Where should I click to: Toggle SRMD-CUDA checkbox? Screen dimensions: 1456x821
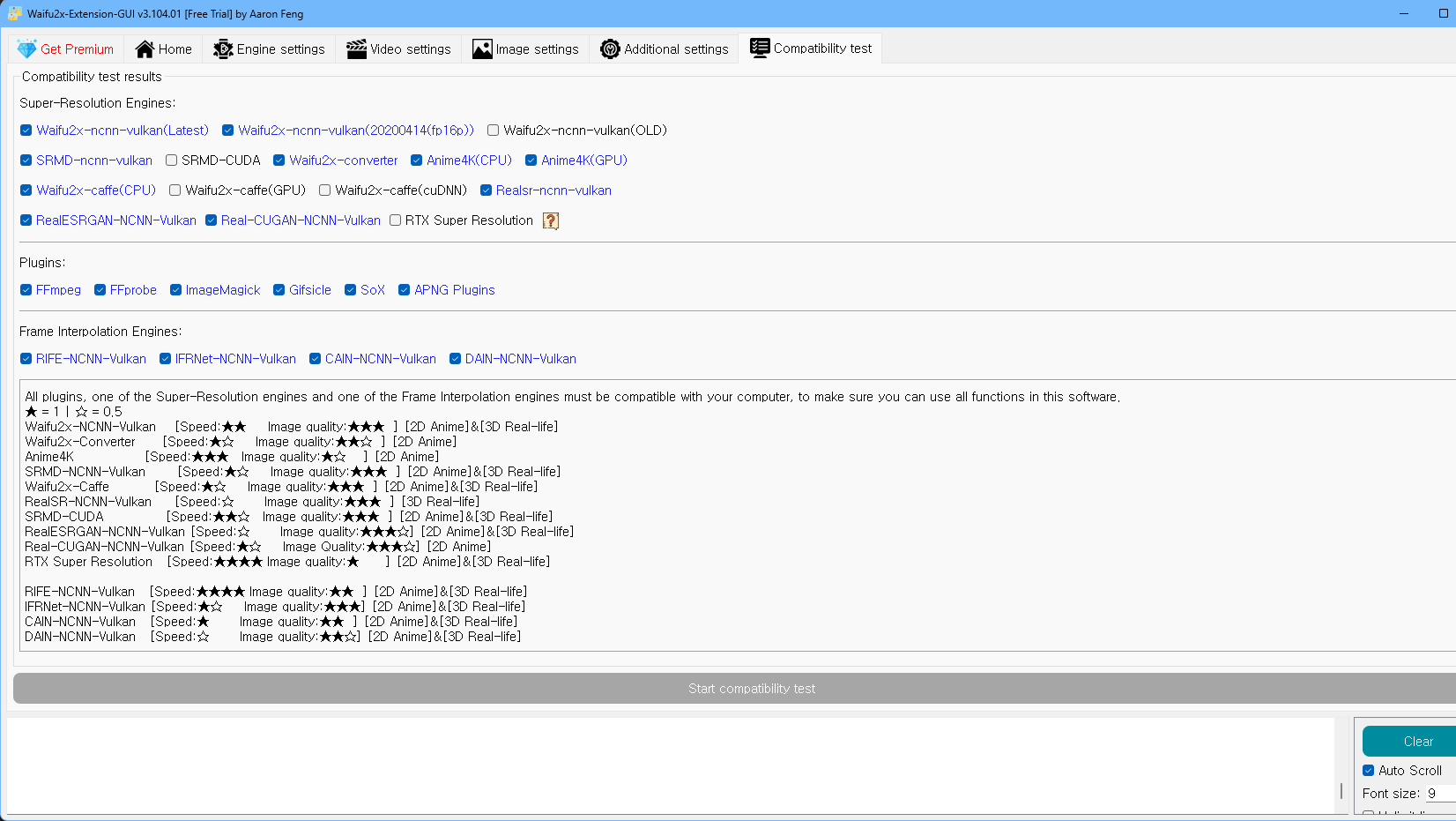tap(171, 160)
